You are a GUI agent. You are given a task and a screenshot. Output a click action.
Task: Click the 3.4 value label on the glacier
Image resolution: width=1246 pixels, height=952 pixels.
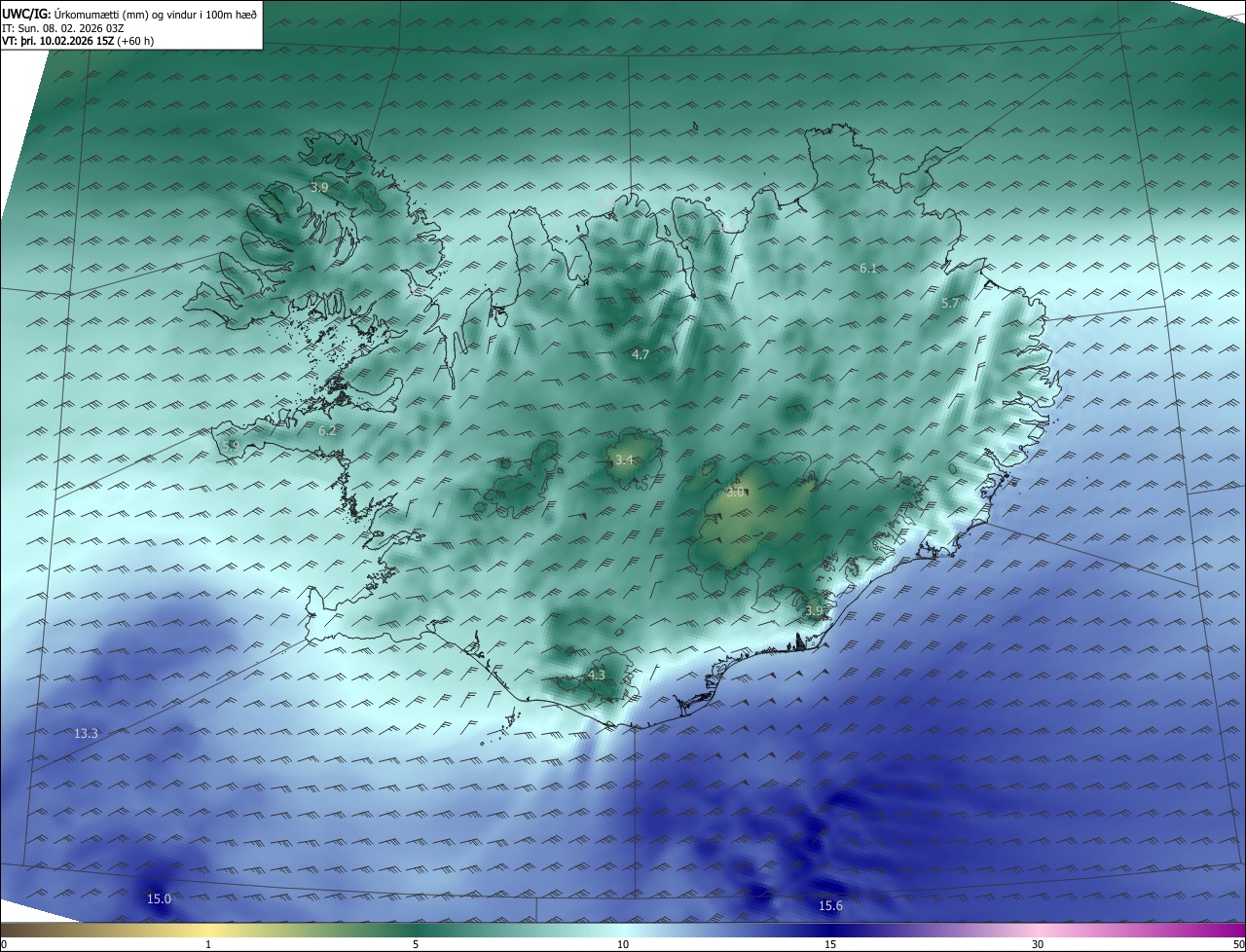[x=624, y=459]
